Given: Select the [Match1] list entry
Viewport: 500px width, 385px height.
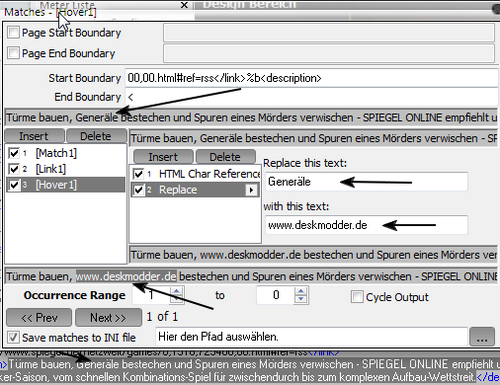Looking at the screenshot, I should point(66,153).
